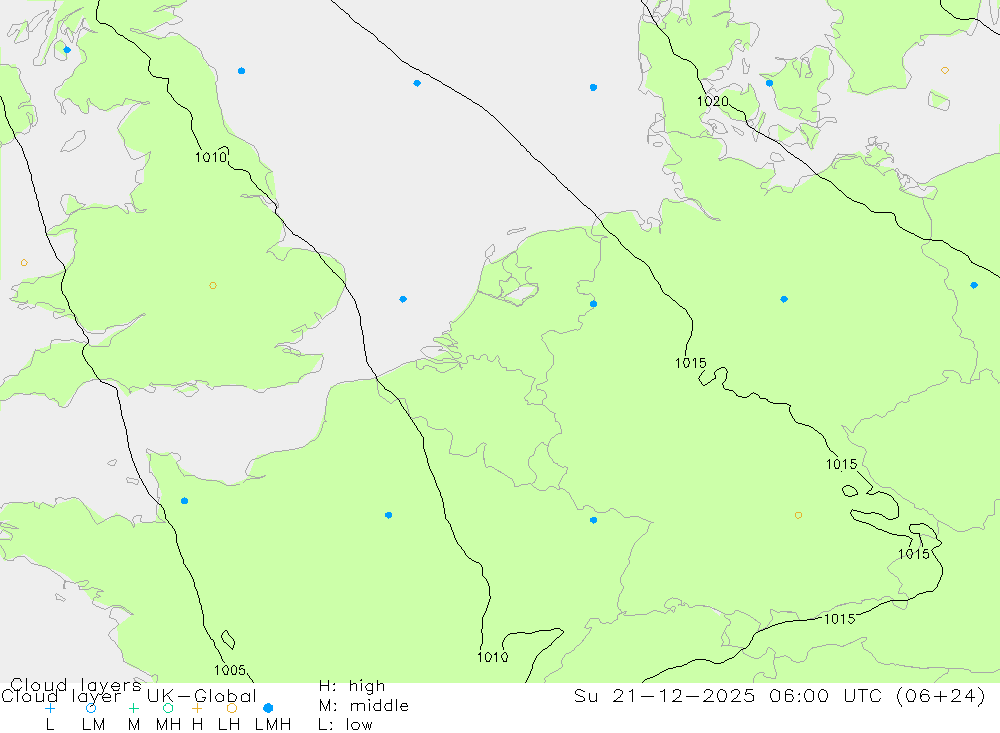Click the 1010 isobar label over northern England

[x=211, y=157]
